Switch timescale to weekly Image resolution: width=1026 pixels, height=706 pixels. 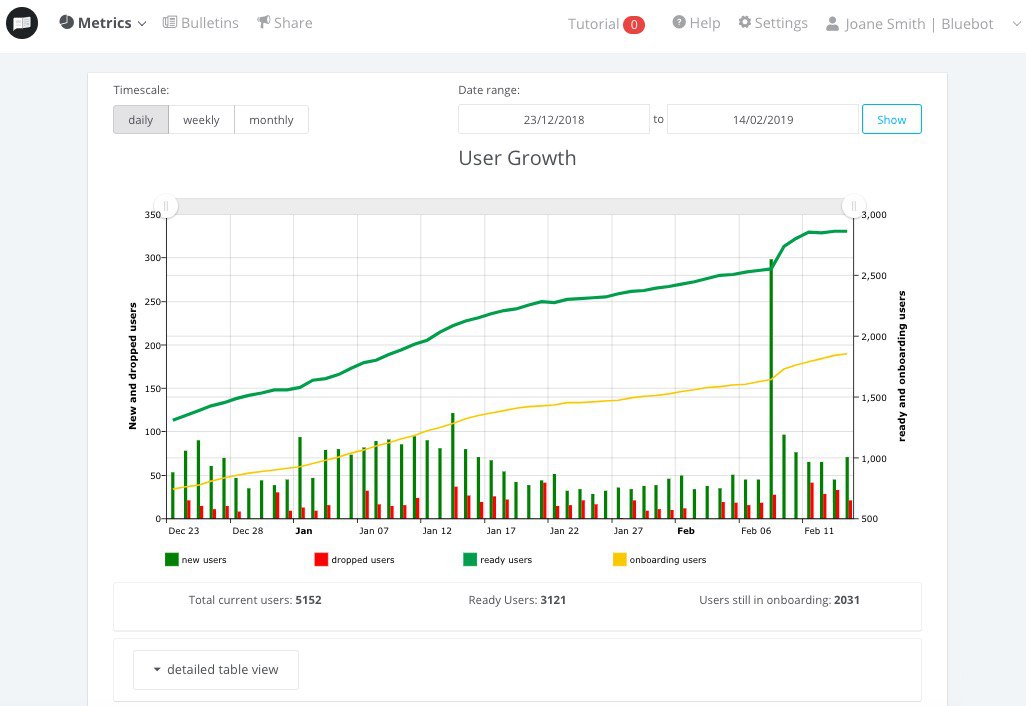(x=202, y=120)
